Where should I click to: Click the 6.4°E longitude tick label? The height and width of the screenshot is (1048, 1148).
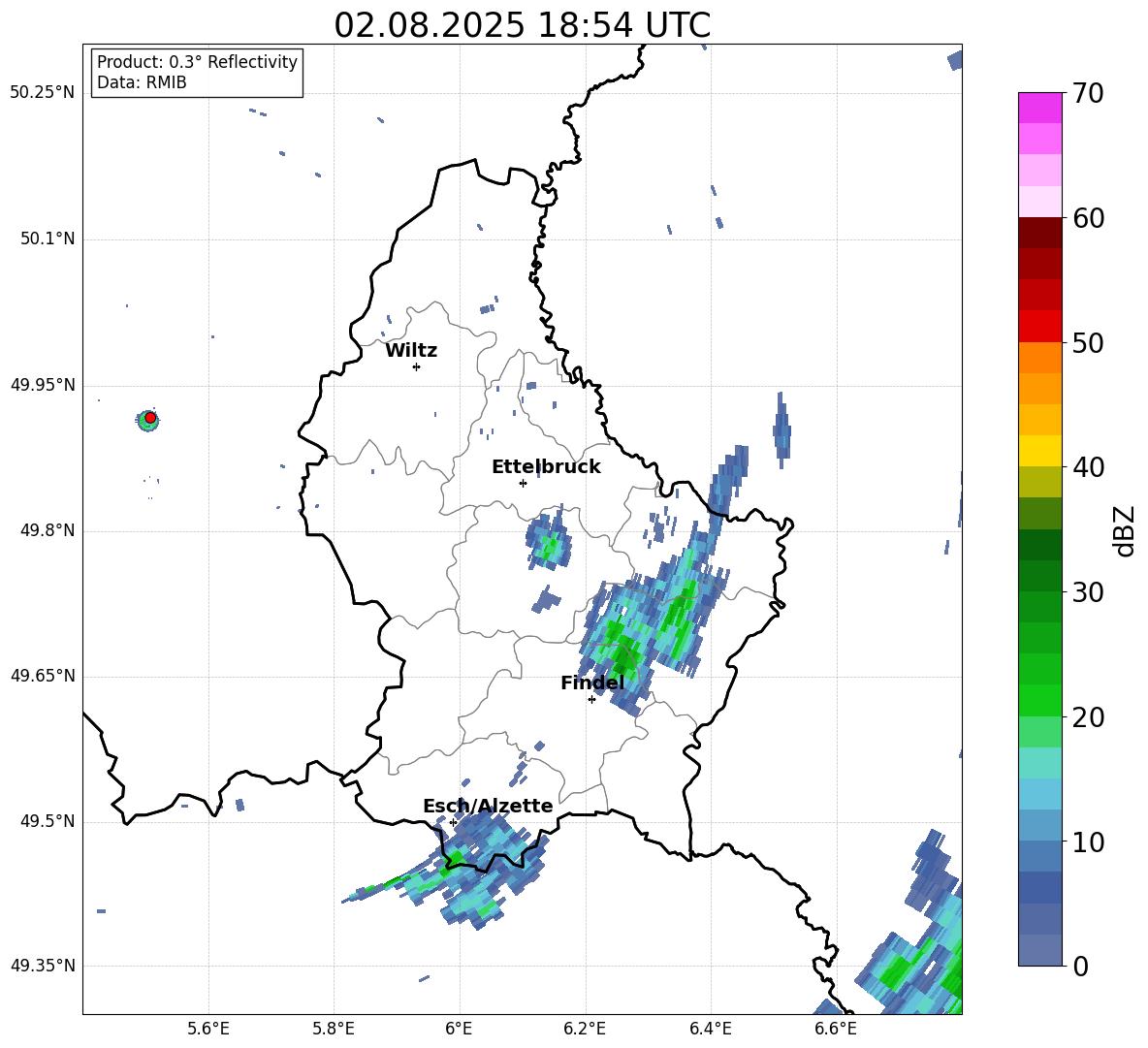710,1029
